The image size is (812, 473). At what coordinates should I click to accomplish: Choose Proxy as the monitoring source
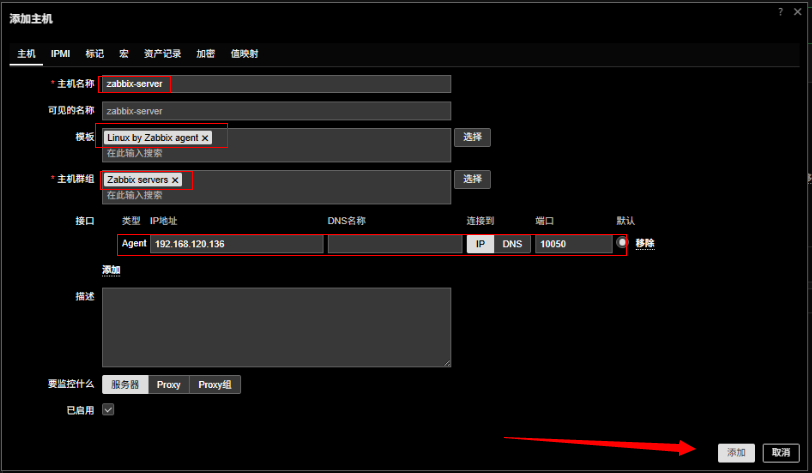(x=168, y=385)
